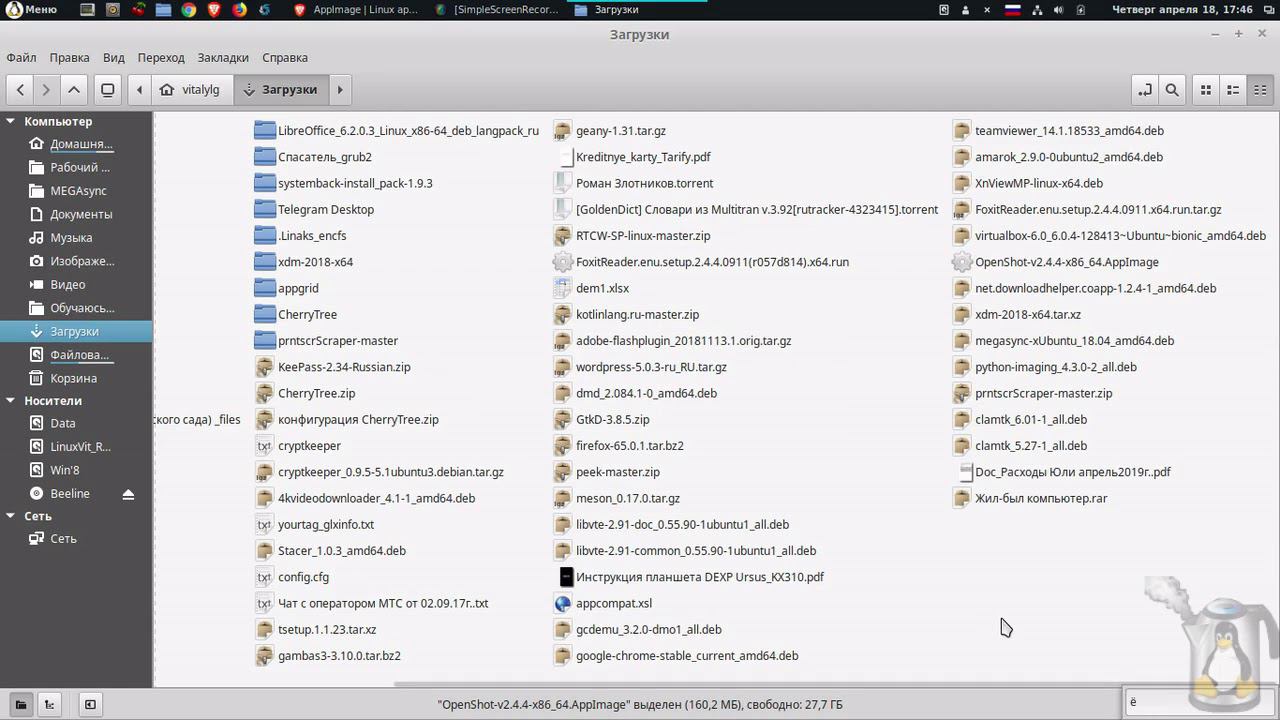Open the search magnifier in toolbar
This screenshot has height=720, width=1280.
(x=1172, y=89)
